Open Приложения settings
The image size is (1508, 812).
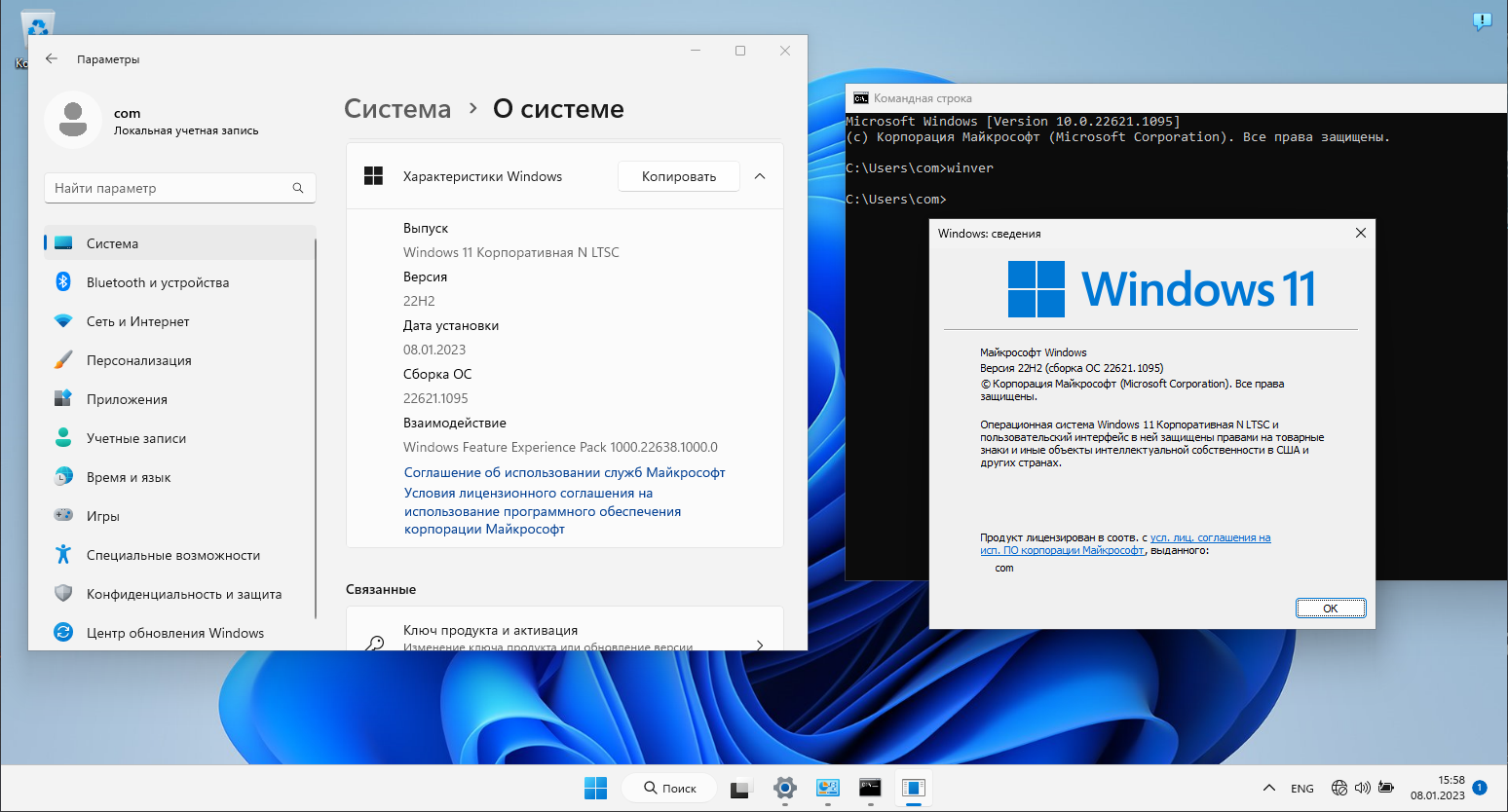pos(180,399)
